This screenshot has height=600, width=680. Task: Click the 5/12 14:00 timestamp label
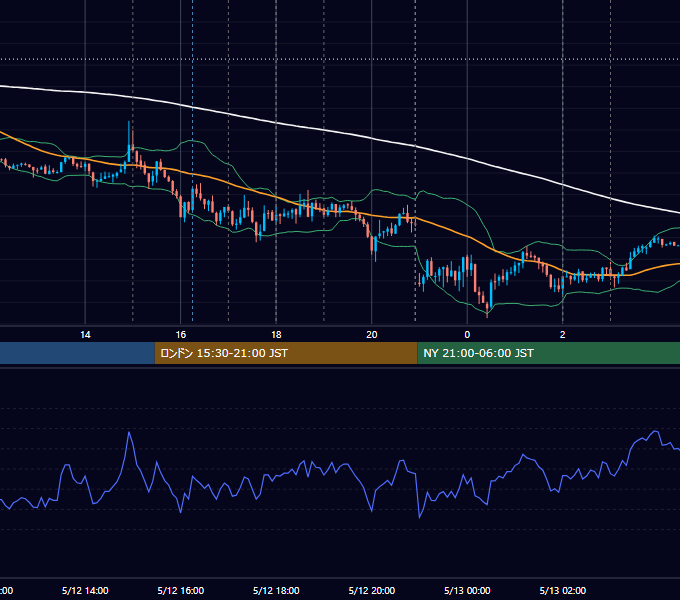click(85, 590)
